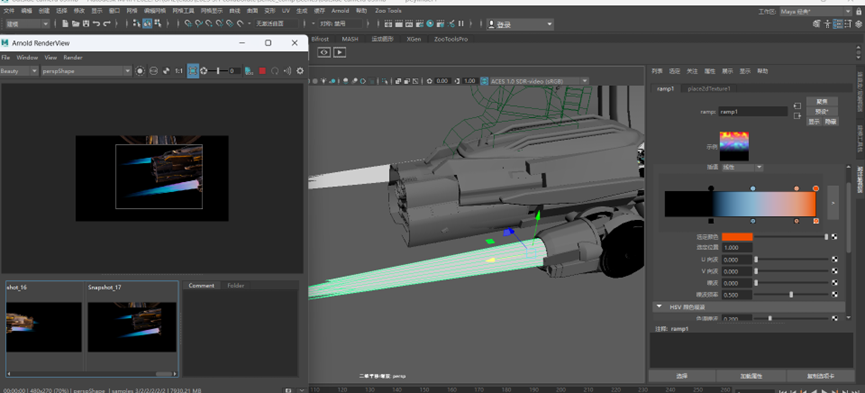Image resolution: width=865 pixels, height=393 pixels.
Task: Click the ramp1 output connection icon
Action: (797, 116)
